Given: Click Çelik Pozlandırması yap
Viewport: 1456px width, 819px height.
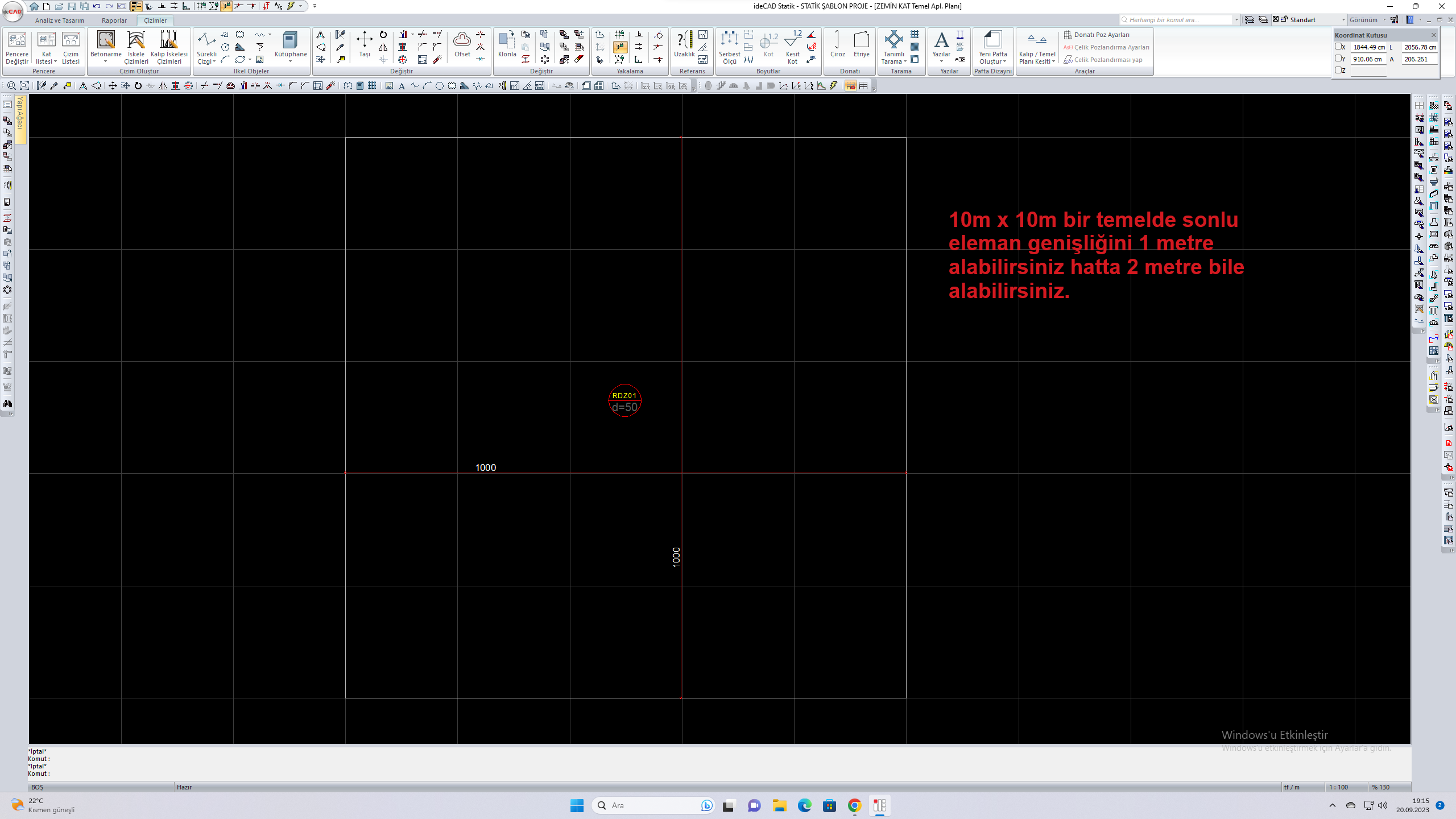Looking at the screenshot, I should point(1103,60).
